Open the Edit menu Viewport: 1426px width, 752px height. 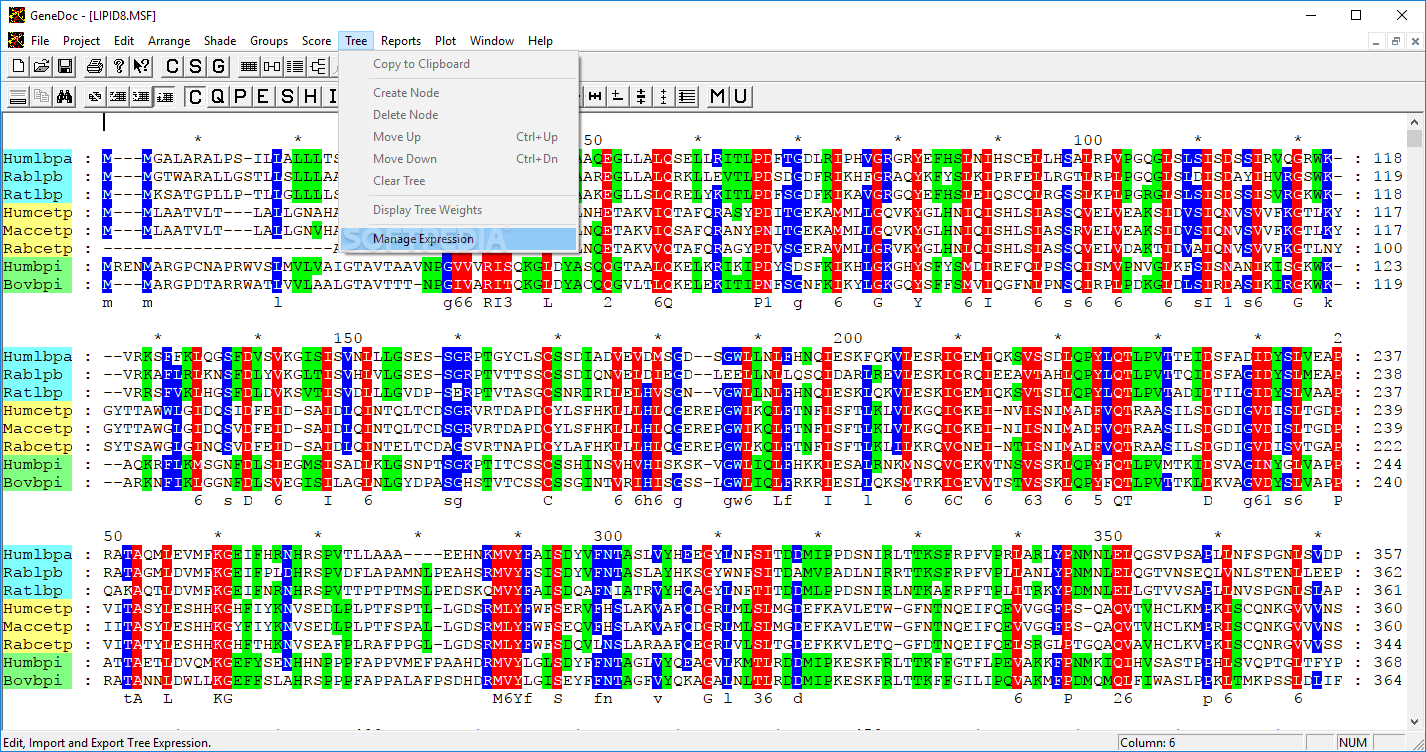pos(124,41)
